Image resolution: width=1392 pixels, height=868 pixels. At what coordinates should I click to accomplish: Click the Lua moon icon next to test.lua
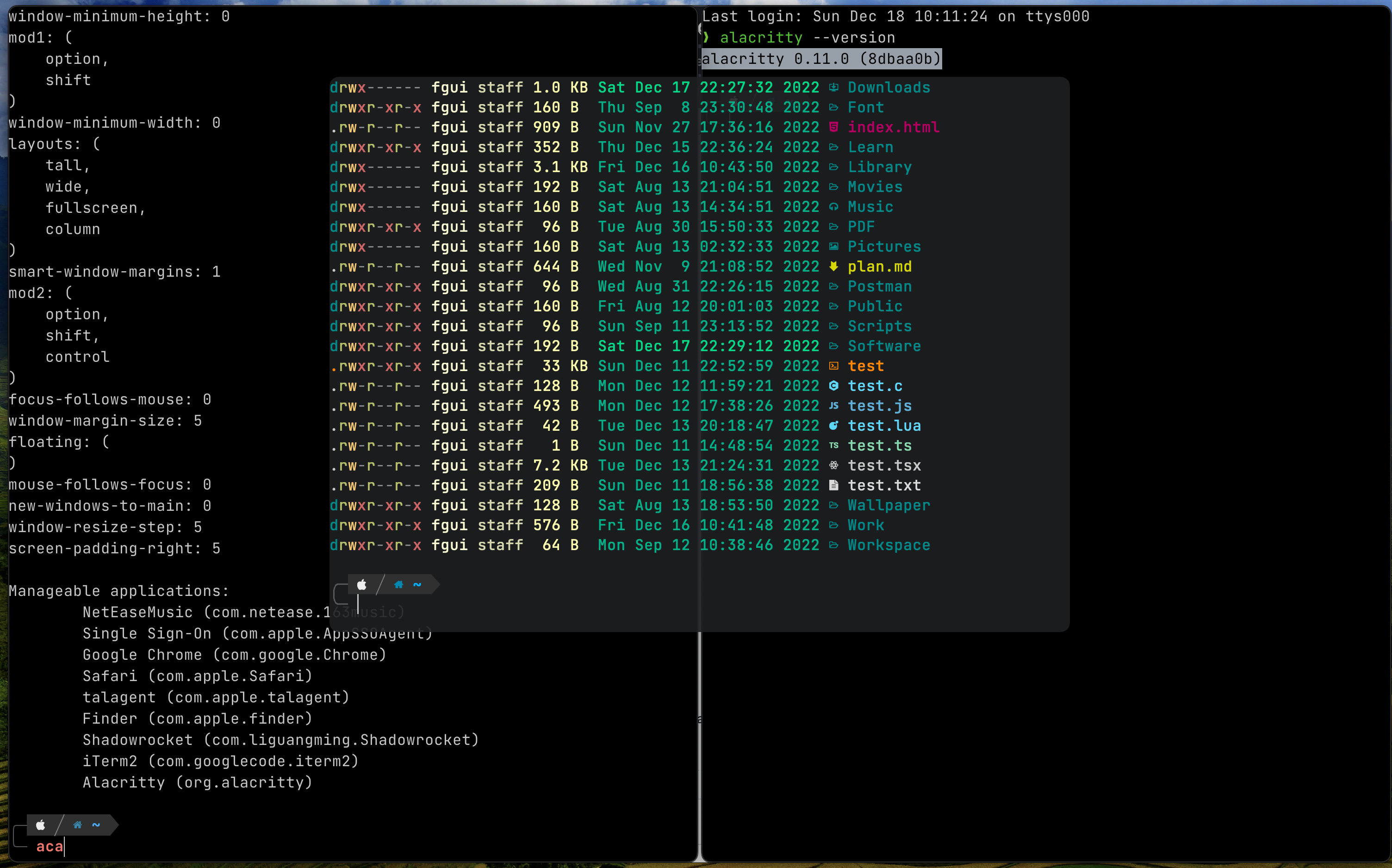[834, 425]
